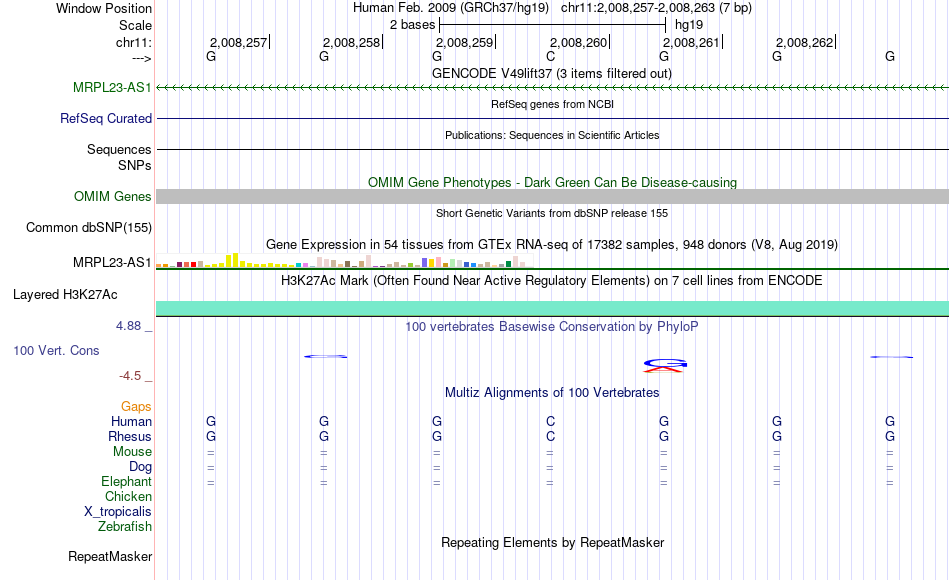Click the C base in Rhesus row
Viewport: 950px width, 580px height.
[x=550, y=436]
